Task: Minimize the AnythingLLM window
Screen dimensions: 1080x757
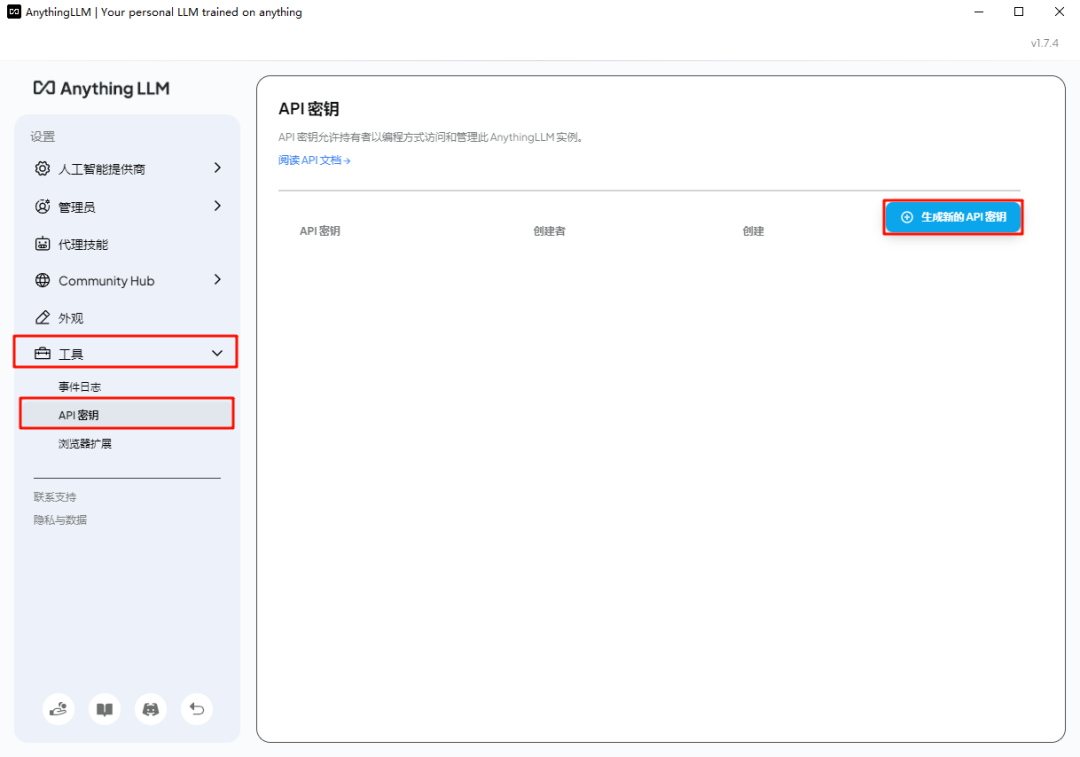Action: (979, 12)
